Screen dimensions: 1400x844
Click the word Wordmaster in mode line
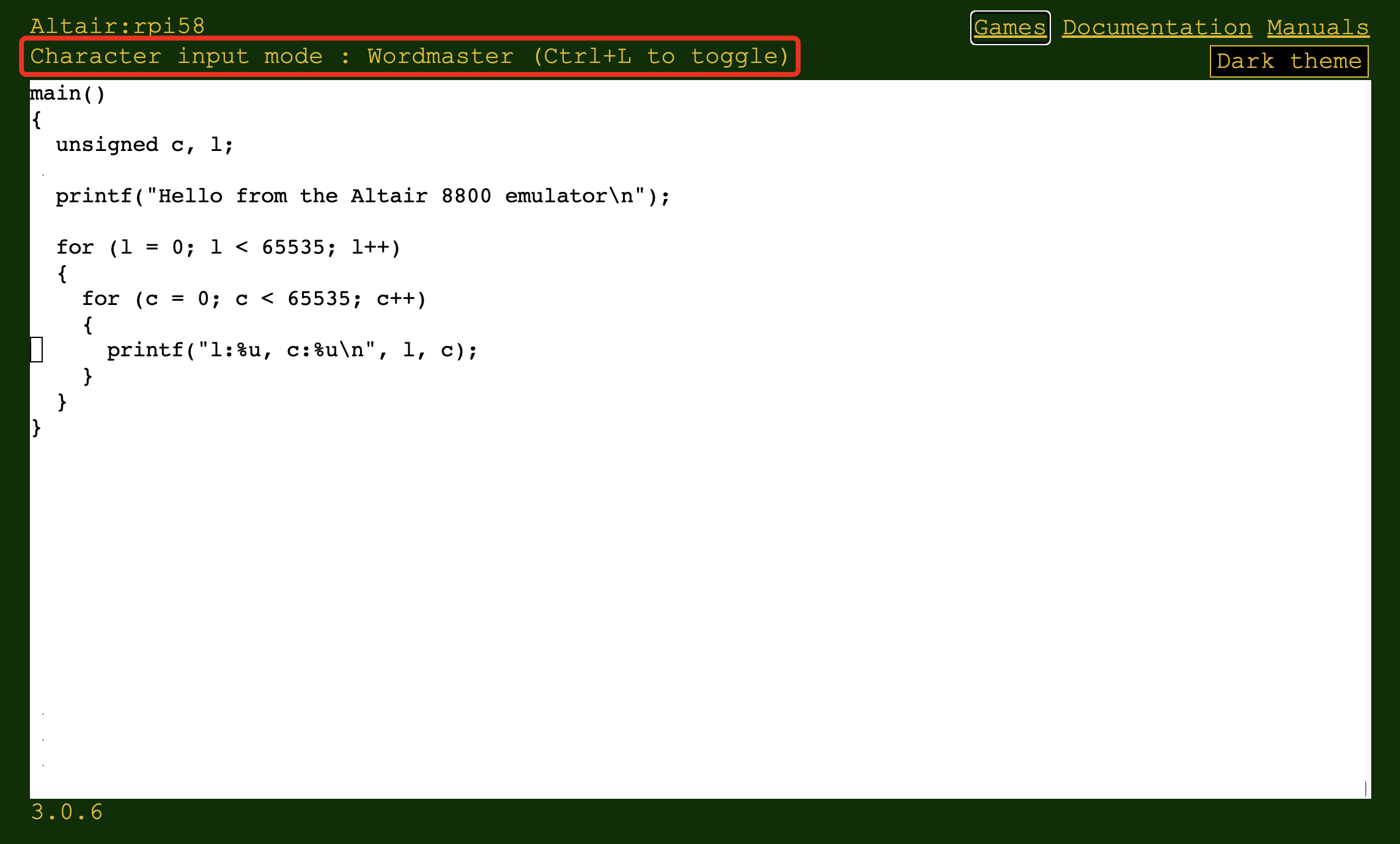(440, 56)
